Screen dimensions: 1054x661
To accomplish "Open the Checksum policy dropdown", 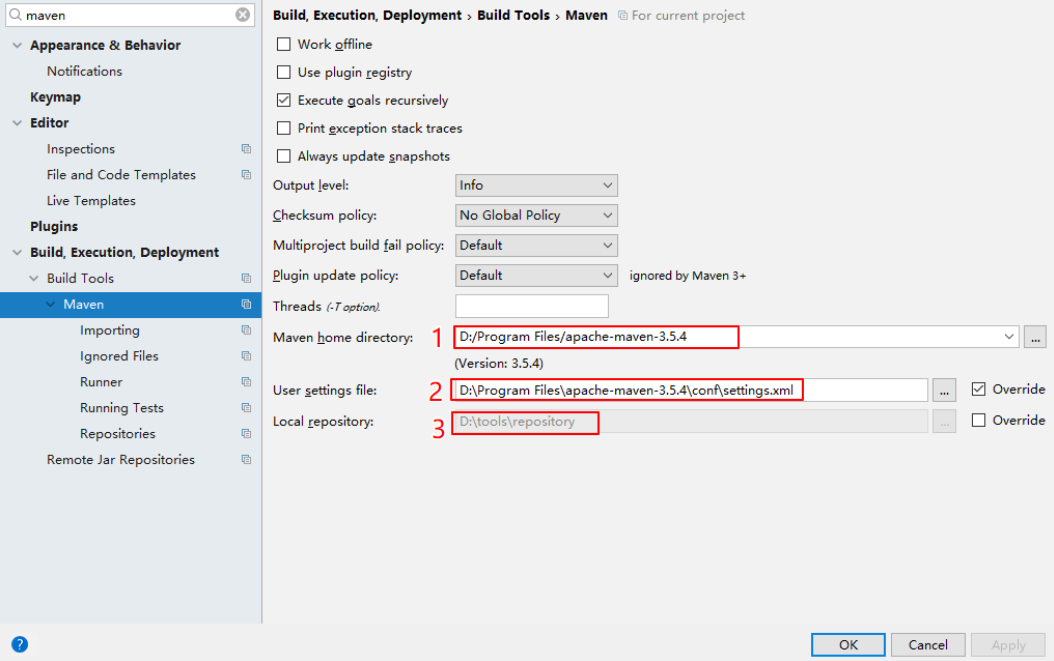I will (536, 215).
